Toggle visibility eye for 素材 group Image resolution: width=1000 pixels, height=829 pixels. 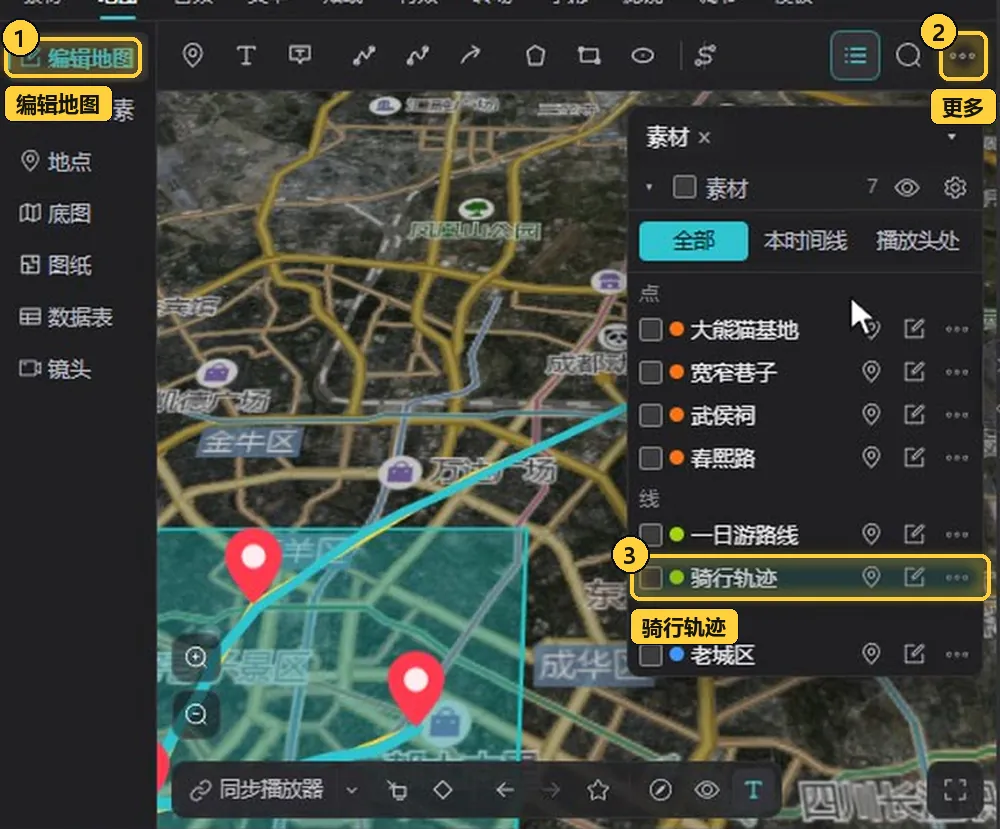pos(906,187)
